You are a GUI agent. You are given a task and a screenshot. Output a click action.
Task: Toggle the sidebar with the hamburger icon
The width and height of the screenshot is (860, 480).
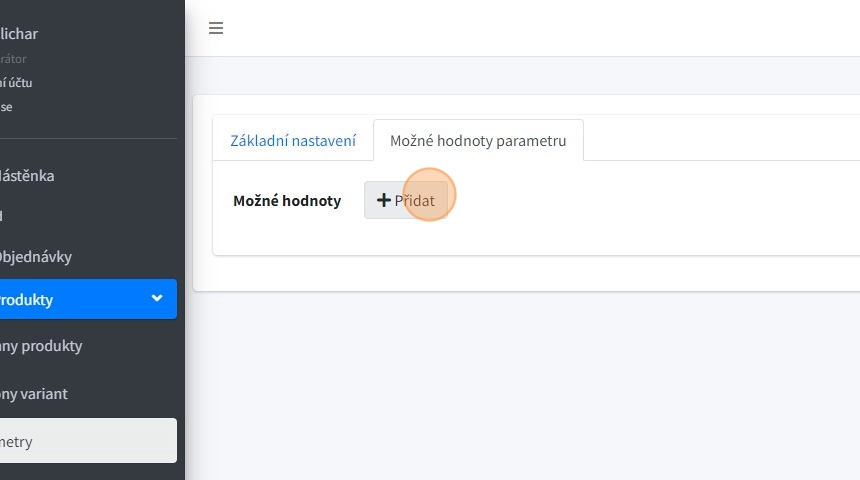click(x=215, y=28)
